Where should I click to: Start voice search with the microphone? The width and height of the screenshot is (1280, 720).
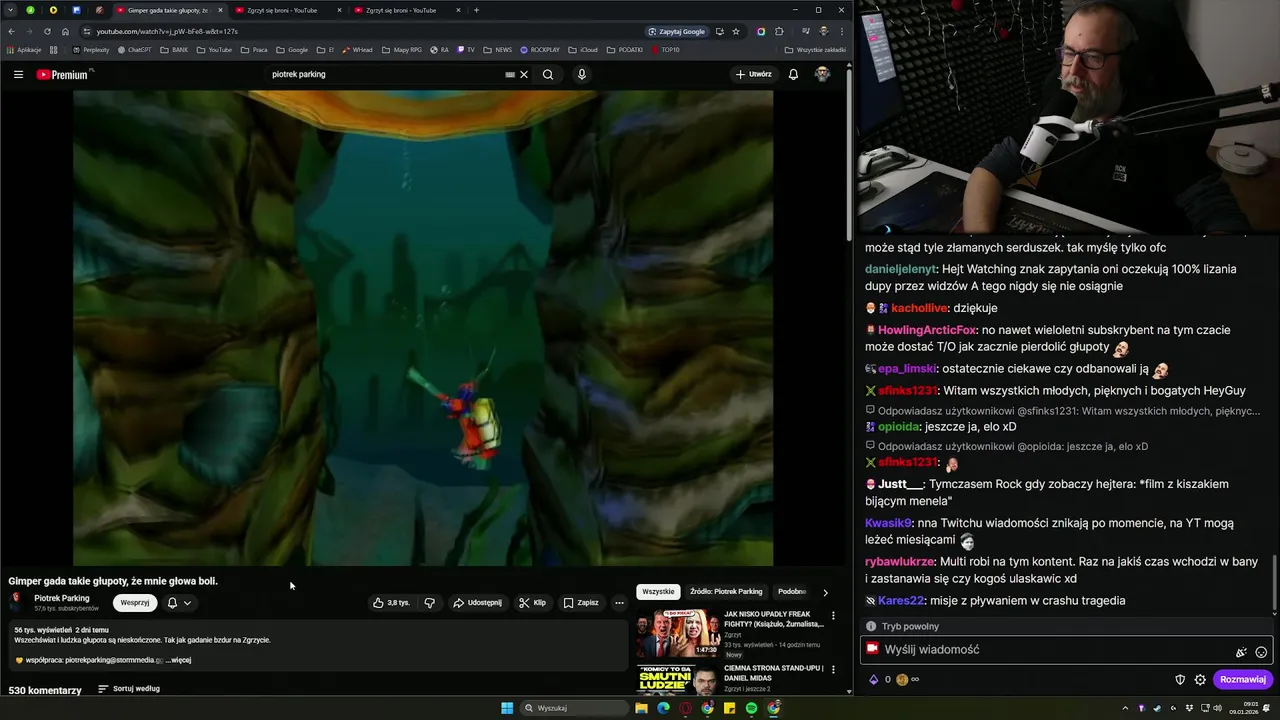(x=581, y=74)
